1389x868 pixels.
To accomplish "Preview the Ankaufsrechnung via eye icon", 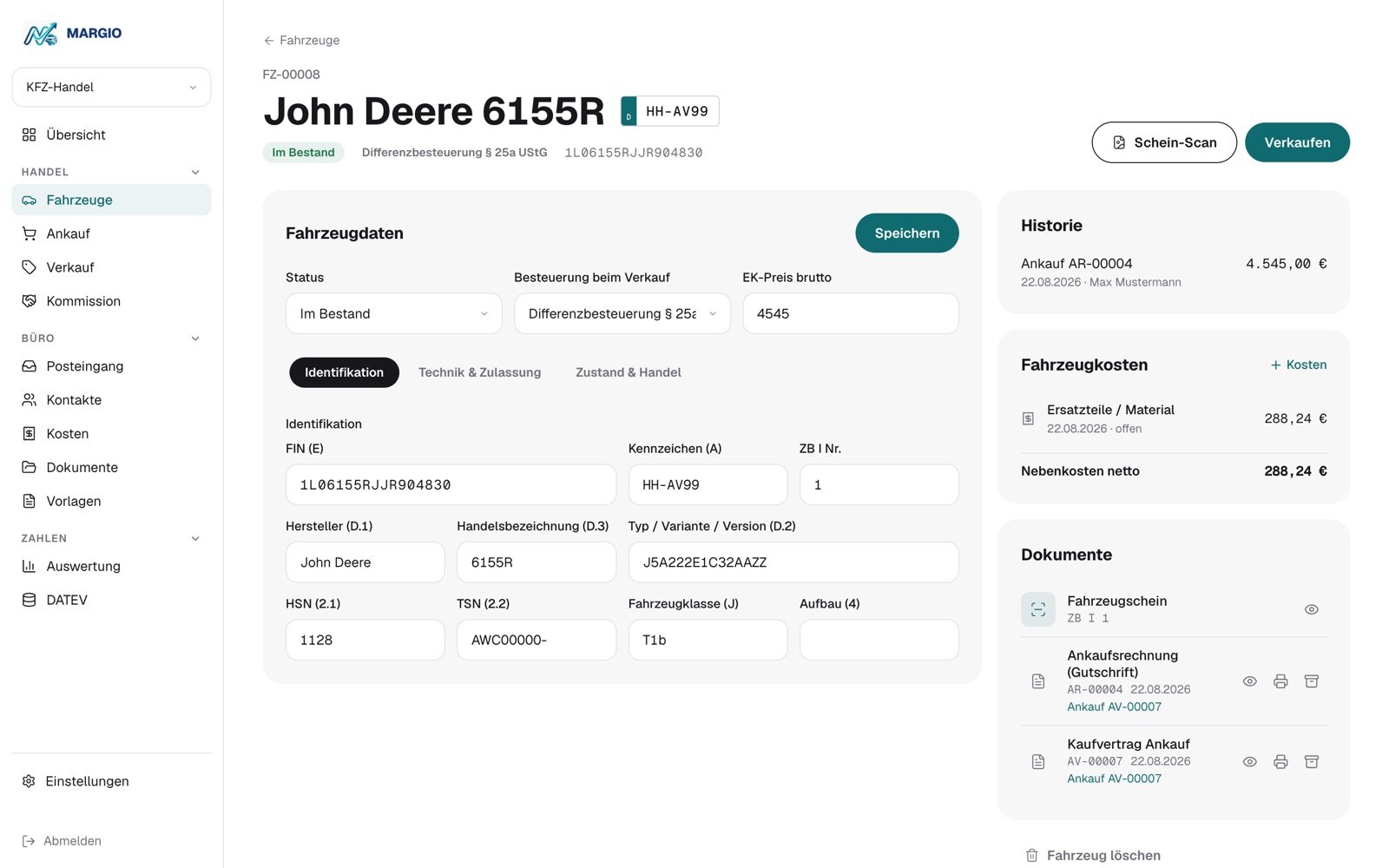I will click(x=1250, y=681).
